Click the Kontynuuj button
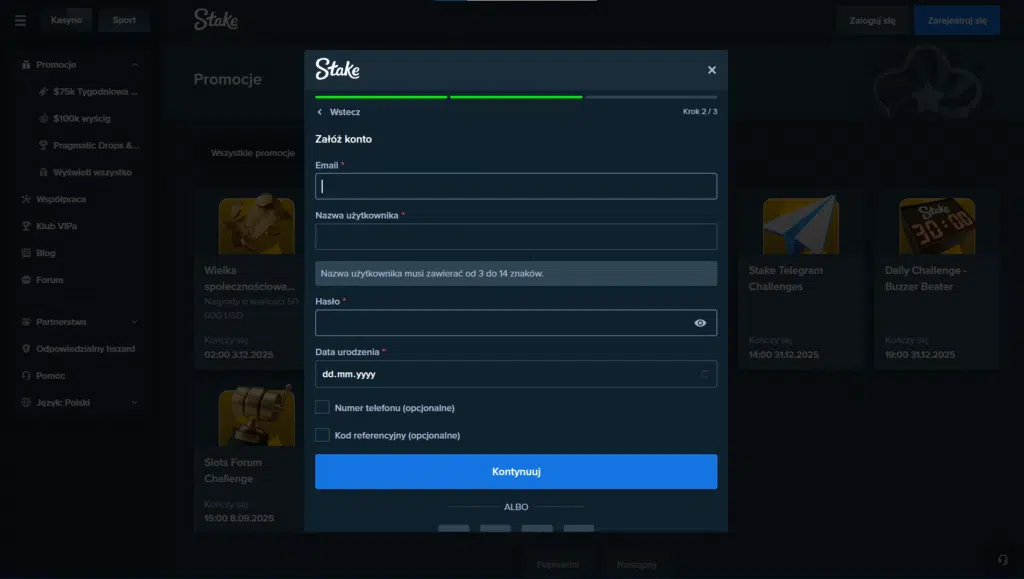The height and width of the screenshot is (579, 1024). coord(516,471)
